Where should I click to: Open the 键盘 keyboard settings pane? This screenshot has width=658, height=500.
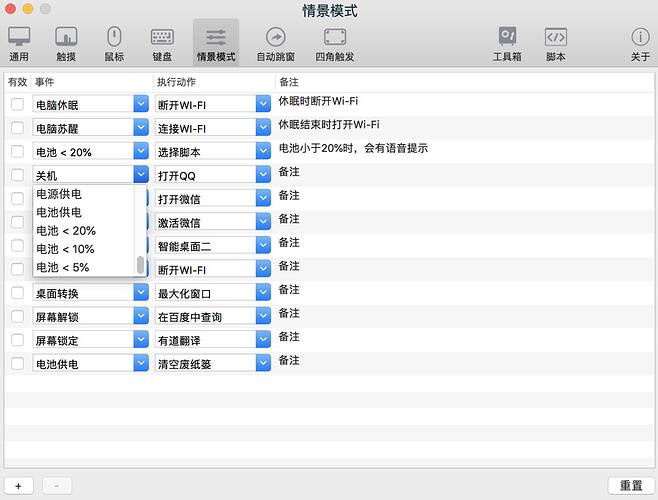162,43
